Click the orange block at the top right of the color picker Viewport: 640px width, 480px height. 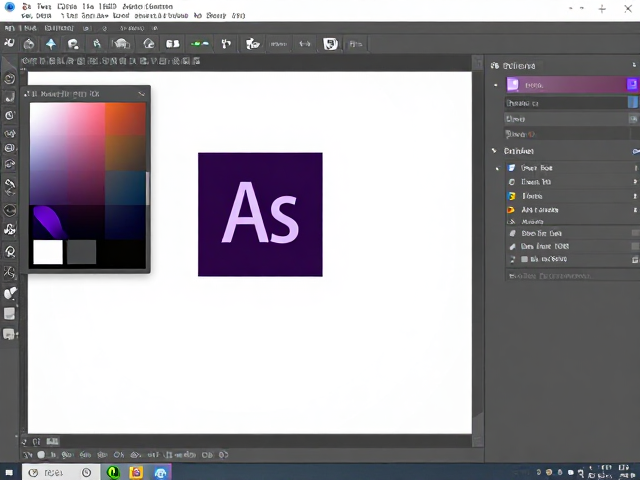tap(125, 118)
